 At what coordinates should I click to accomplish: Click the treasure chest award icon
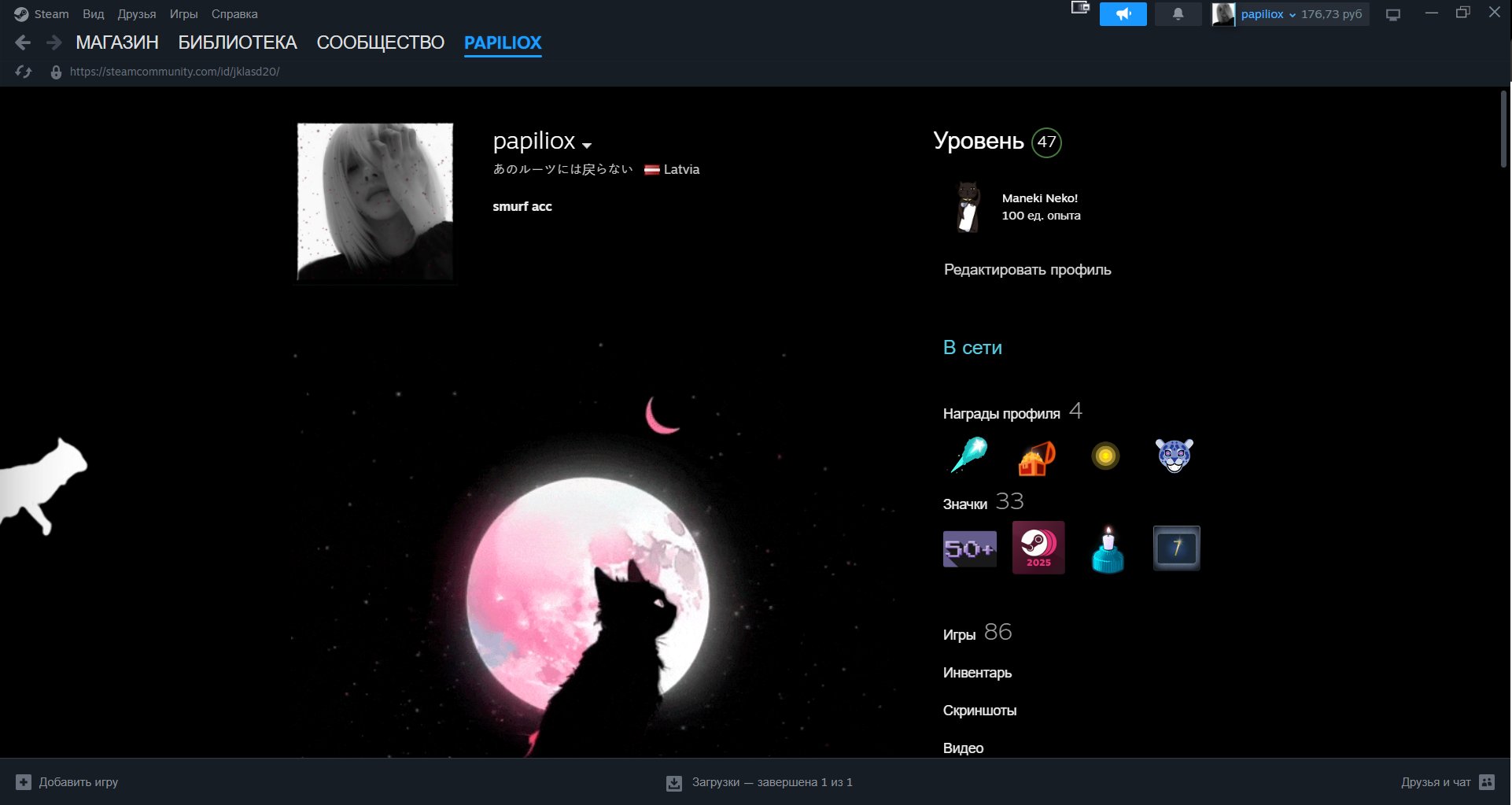(1037, 457)
